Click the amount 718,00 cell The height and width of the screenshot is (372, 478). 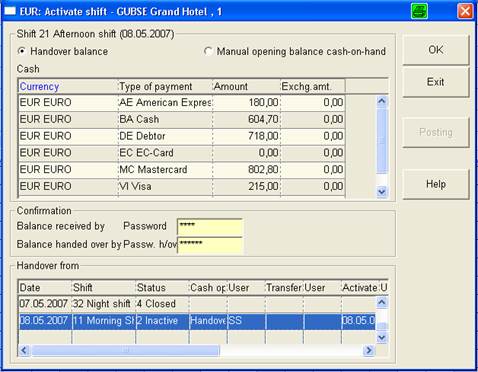click(x=246, y=136)
